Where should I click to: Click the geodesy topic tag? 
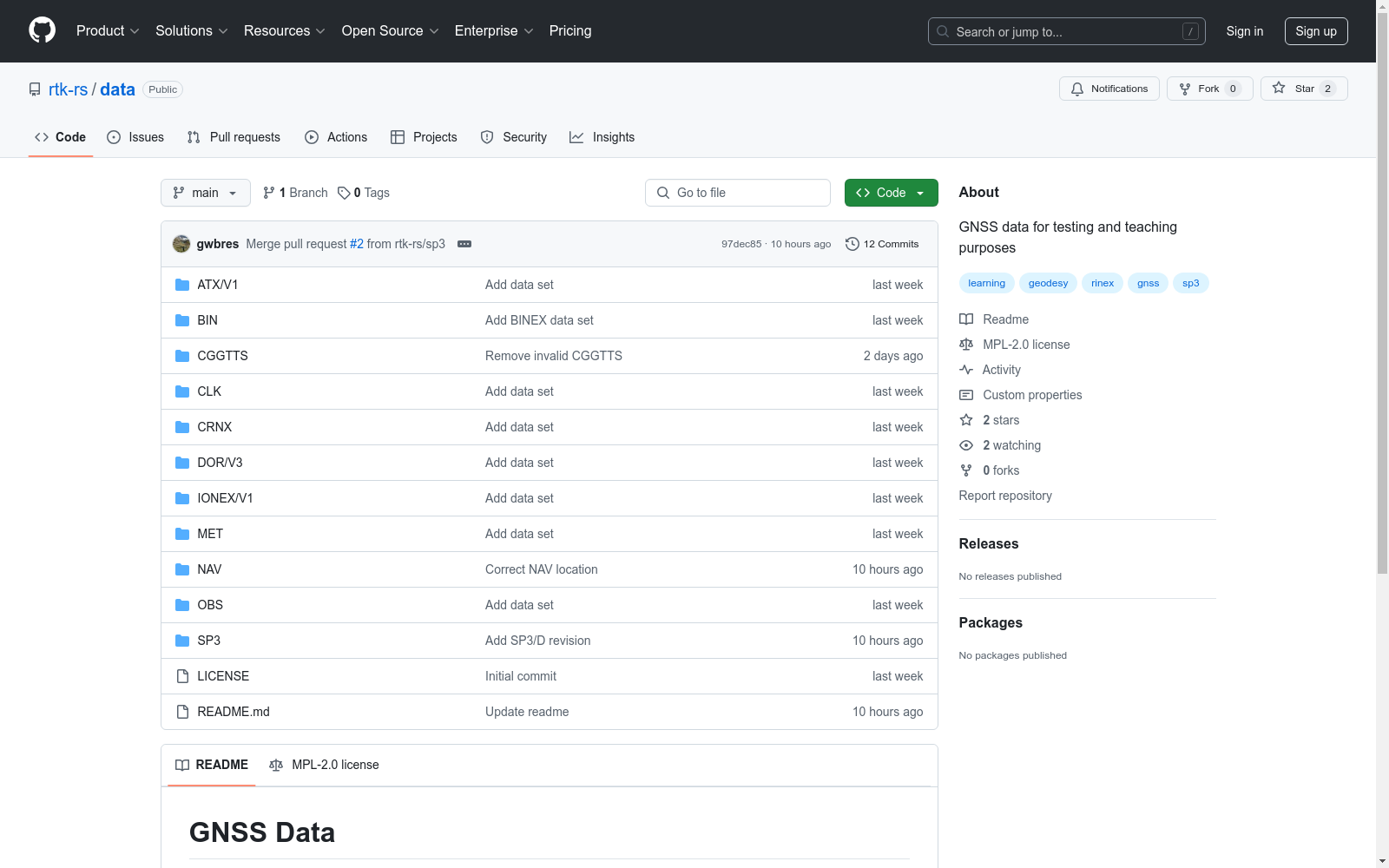point(1048,283)
